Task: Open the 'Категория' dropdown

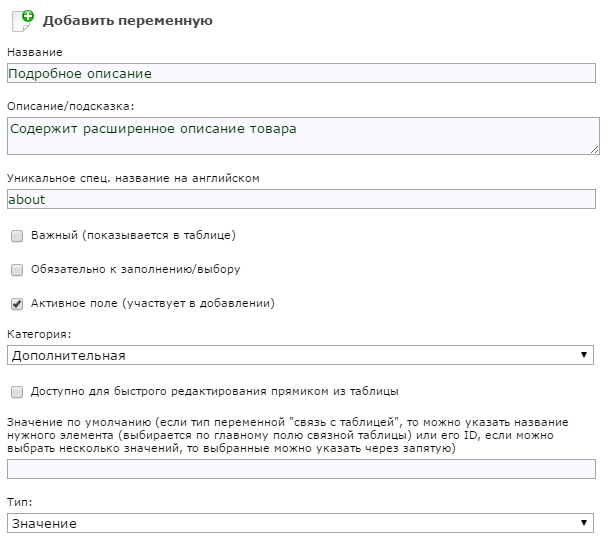Action: tap(300, 355)
